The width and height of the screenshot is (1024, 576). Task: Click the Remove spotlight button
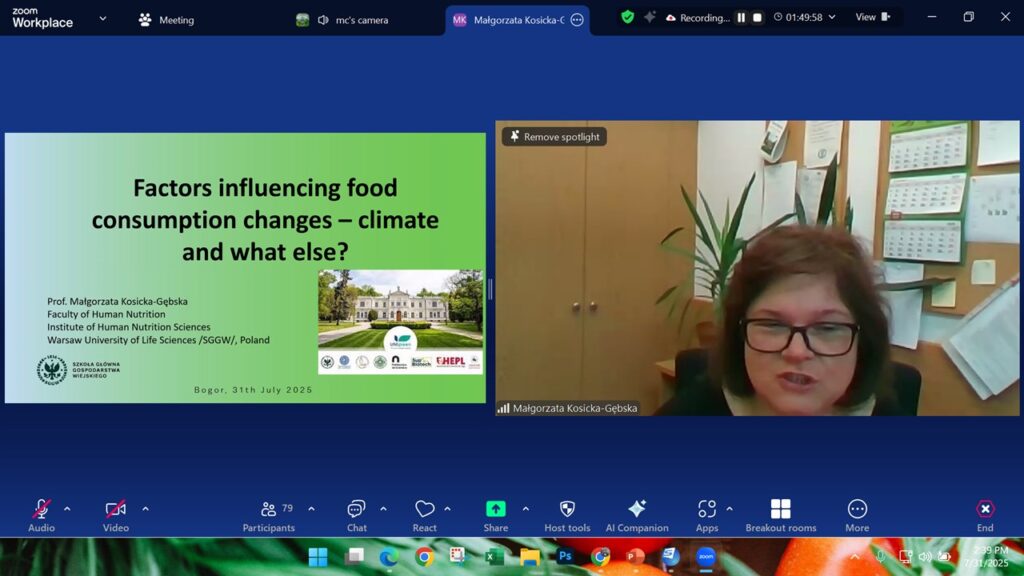click(554, 137)
